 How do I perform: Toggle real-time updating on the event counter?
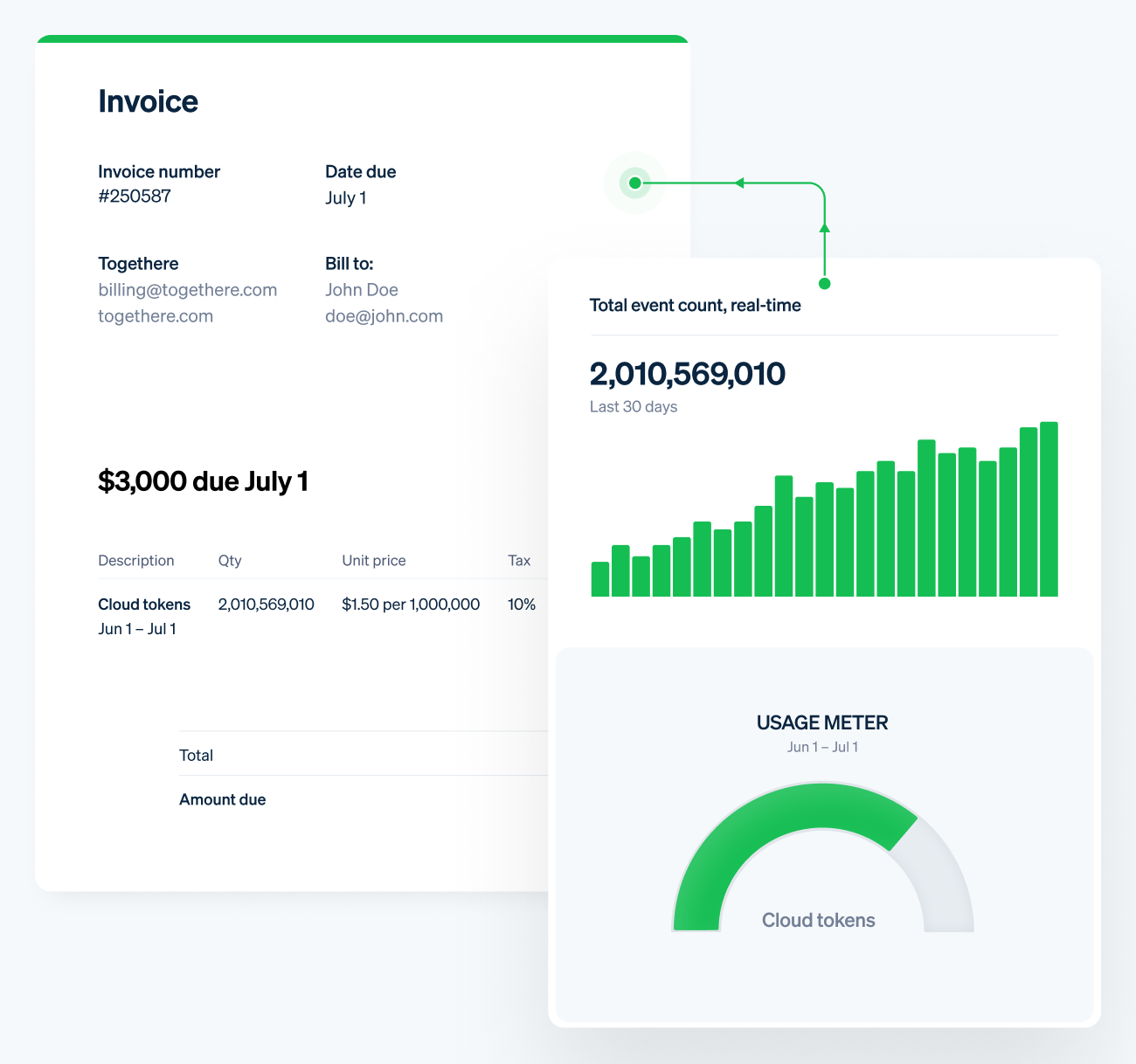pos(695,305)
